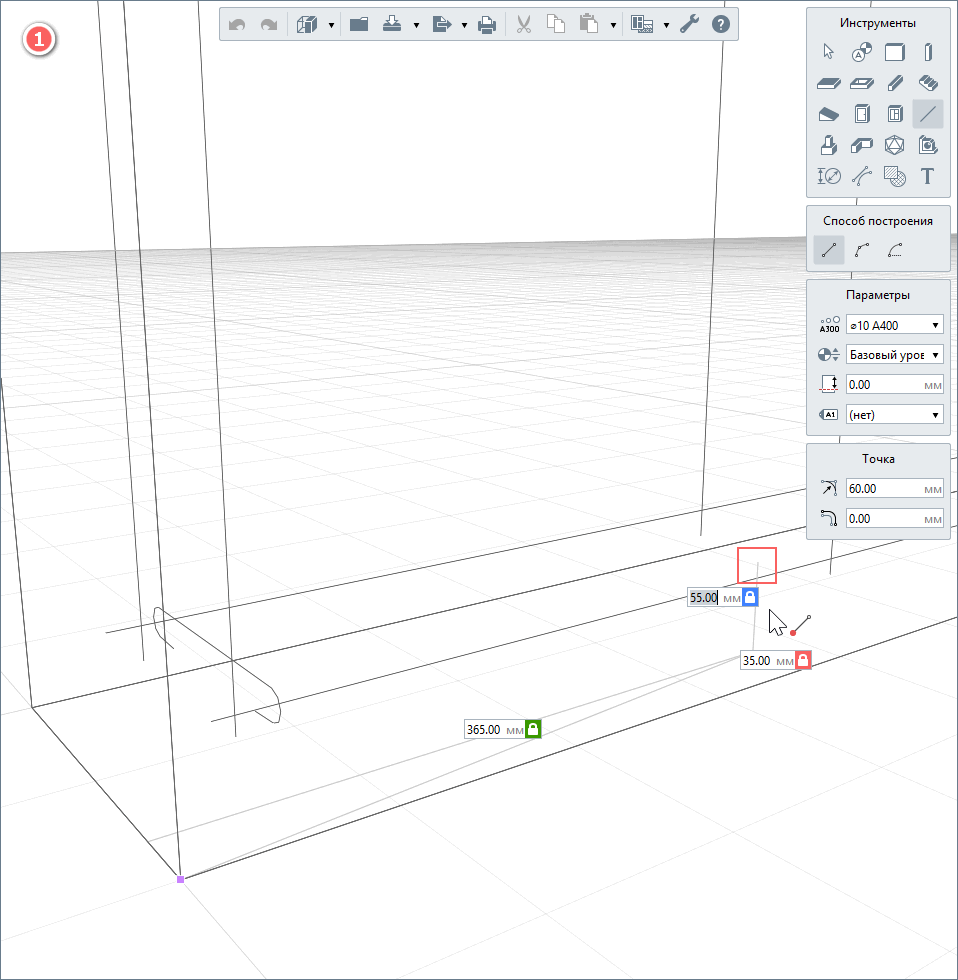Click the Инструменты panel title
Screen dimensions: 958x980
[877, 23]
